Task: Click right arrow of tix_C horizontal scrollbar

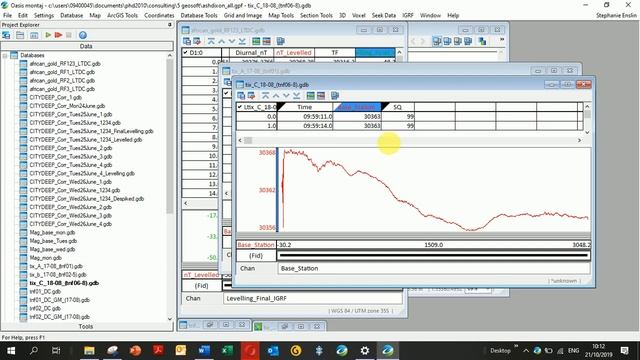Action: tap(579, 140)
